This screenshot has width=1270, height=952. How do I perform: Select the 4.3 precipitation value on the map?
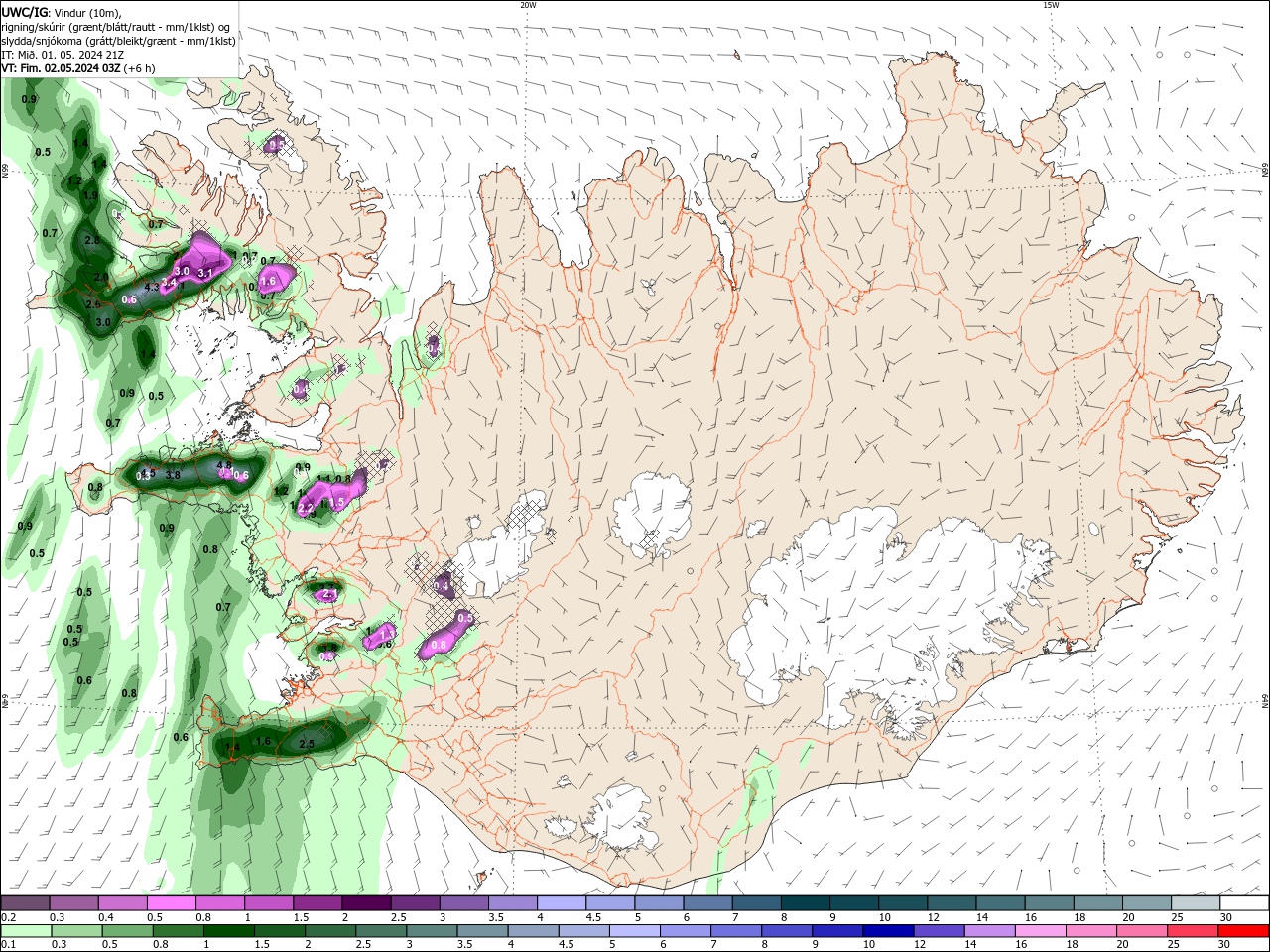pyautogui.click(x=152, y=288)
